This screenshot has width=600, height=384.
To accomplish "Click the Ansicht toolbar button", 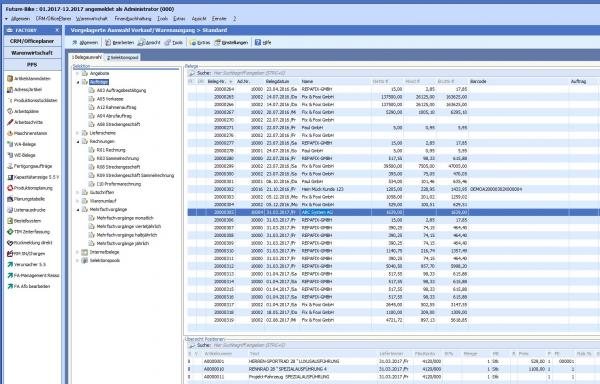I will point(149,42).
